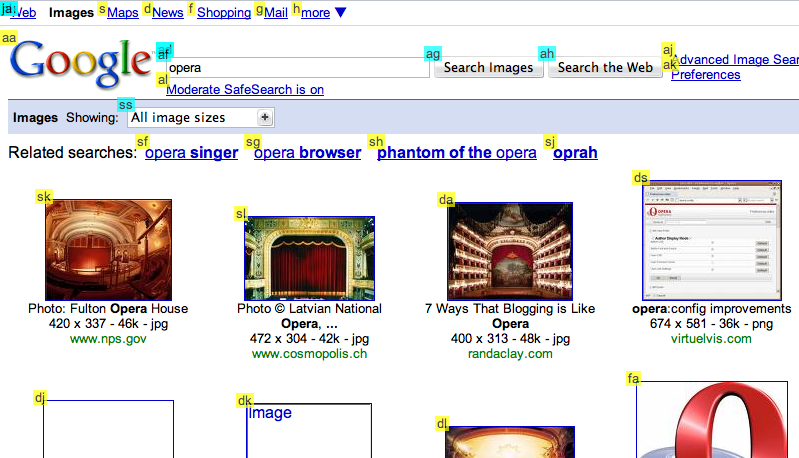Click the search box containing opera
799x458 pixels.
(298, 68)
